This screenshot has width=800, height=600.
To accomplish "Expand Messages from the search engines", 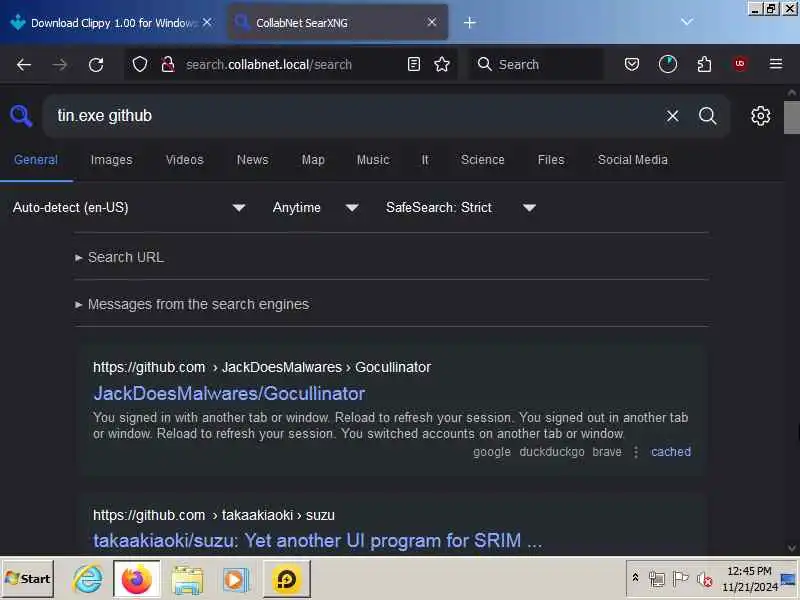I will tap(192, 304).
